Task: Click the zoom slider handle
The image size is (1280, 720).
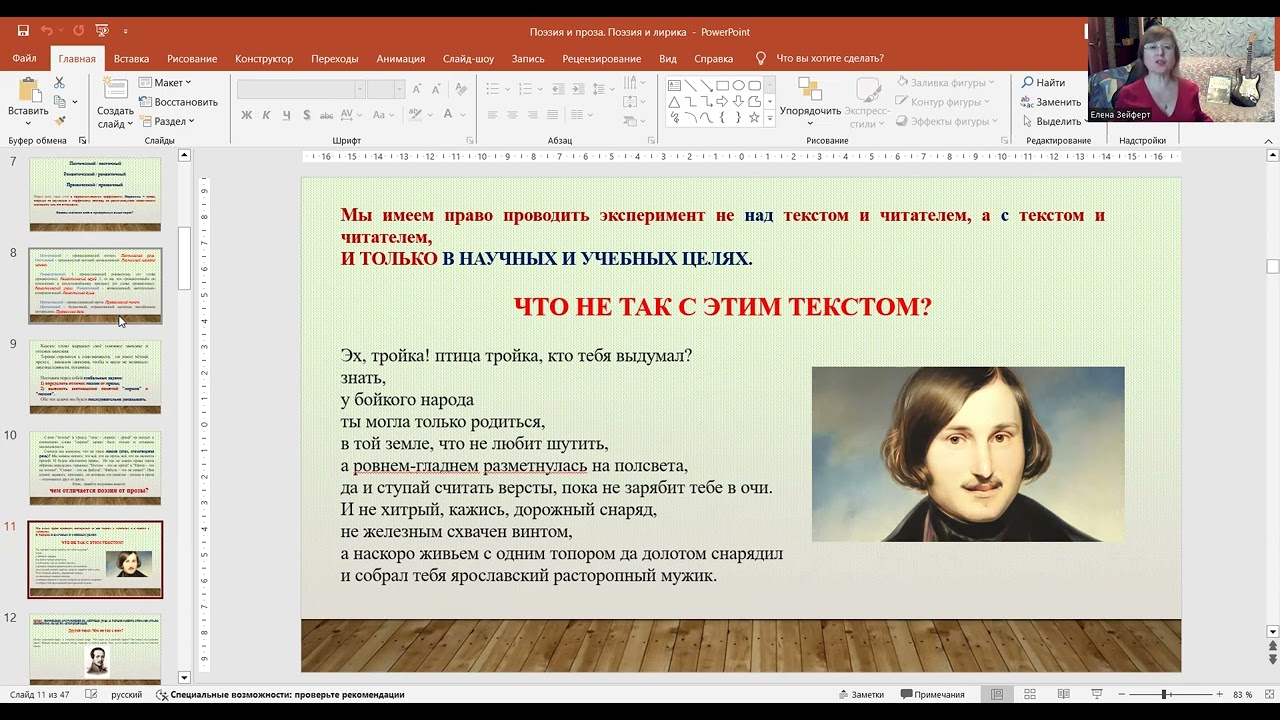Action: [x=1166, y=695]
